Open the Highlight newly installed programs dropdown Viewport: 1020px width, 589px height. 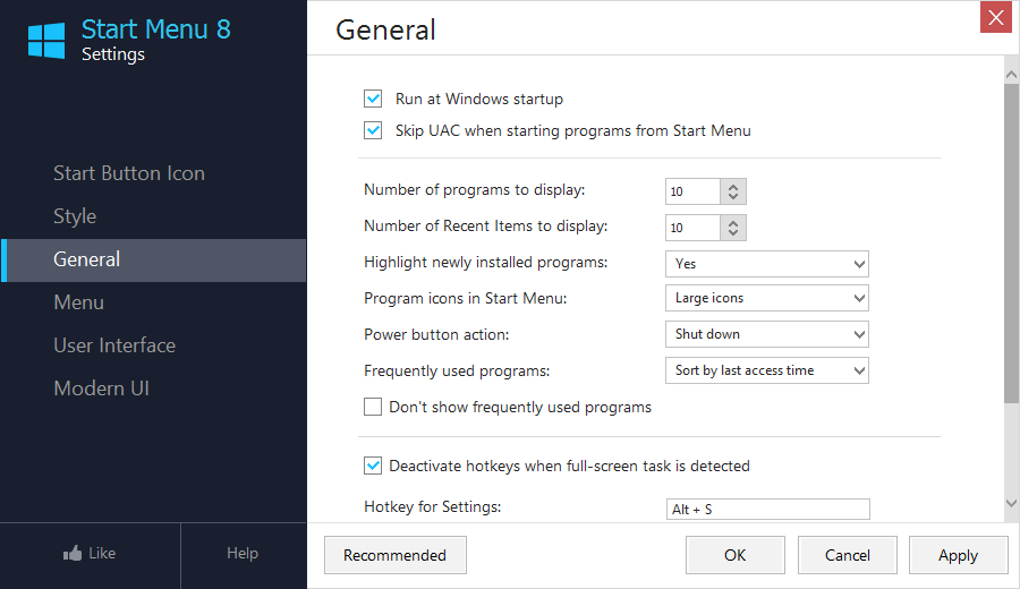[766, 264]
